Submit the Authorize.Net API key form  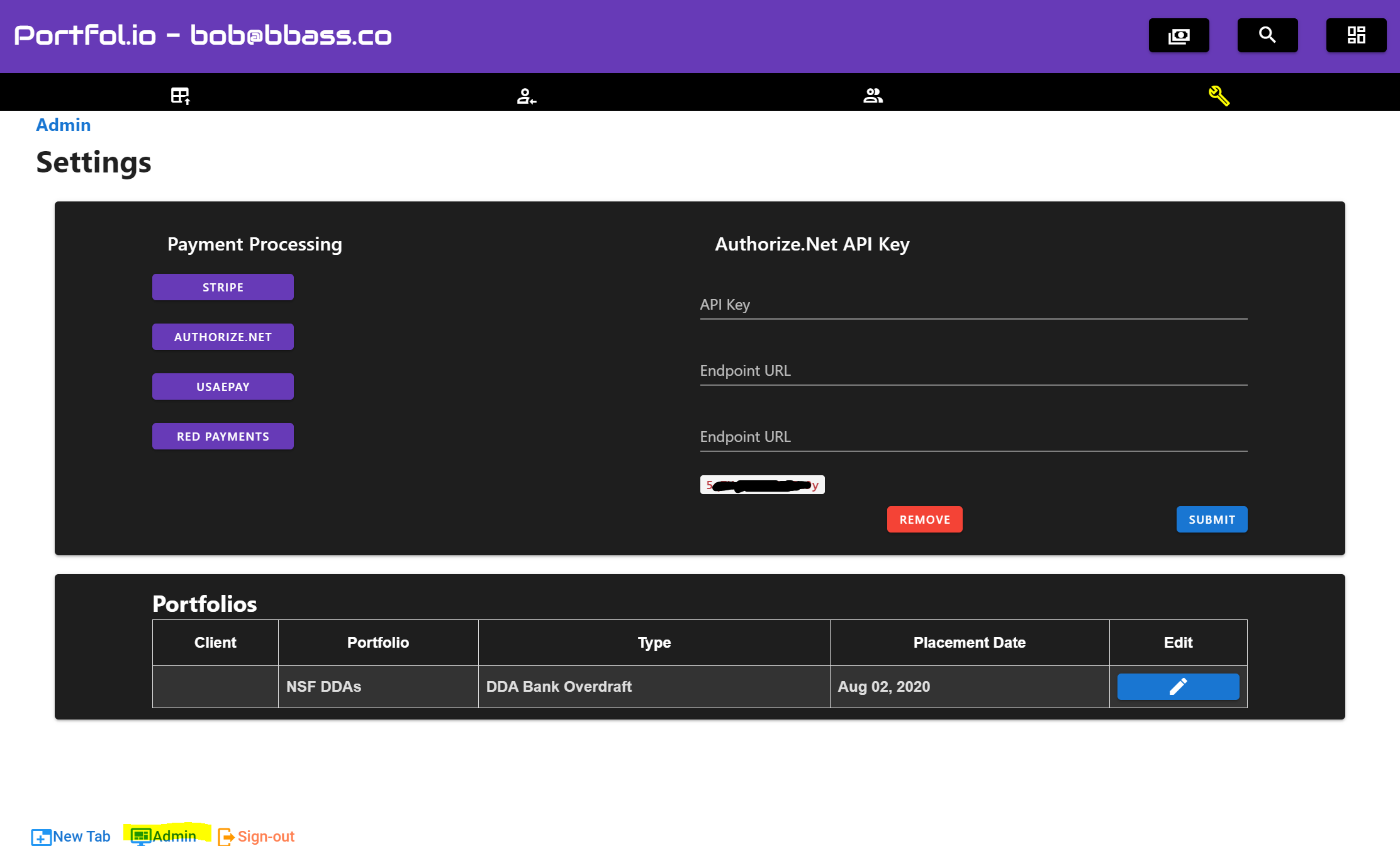tap(1211, 519)
